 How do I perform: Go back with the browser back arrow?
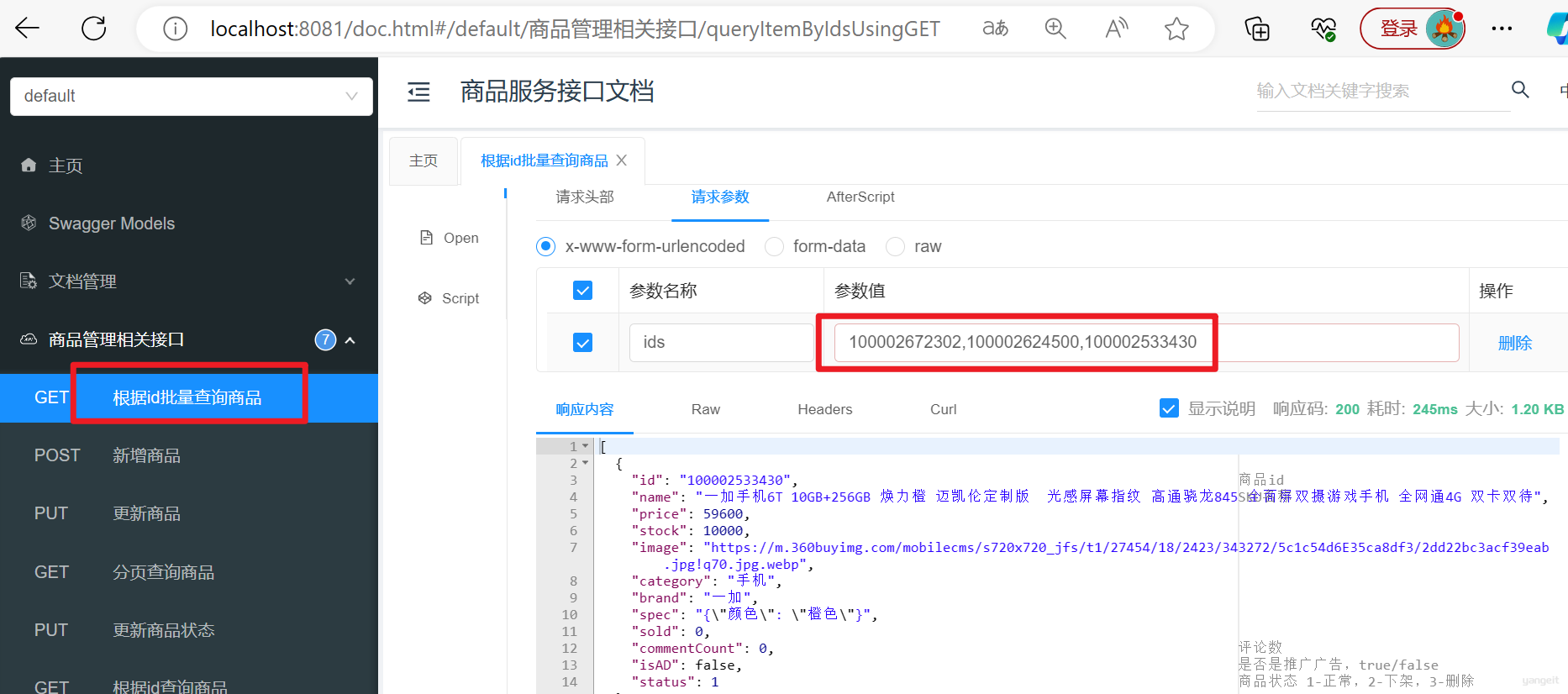pyautogui.click(x=27, y=29)
